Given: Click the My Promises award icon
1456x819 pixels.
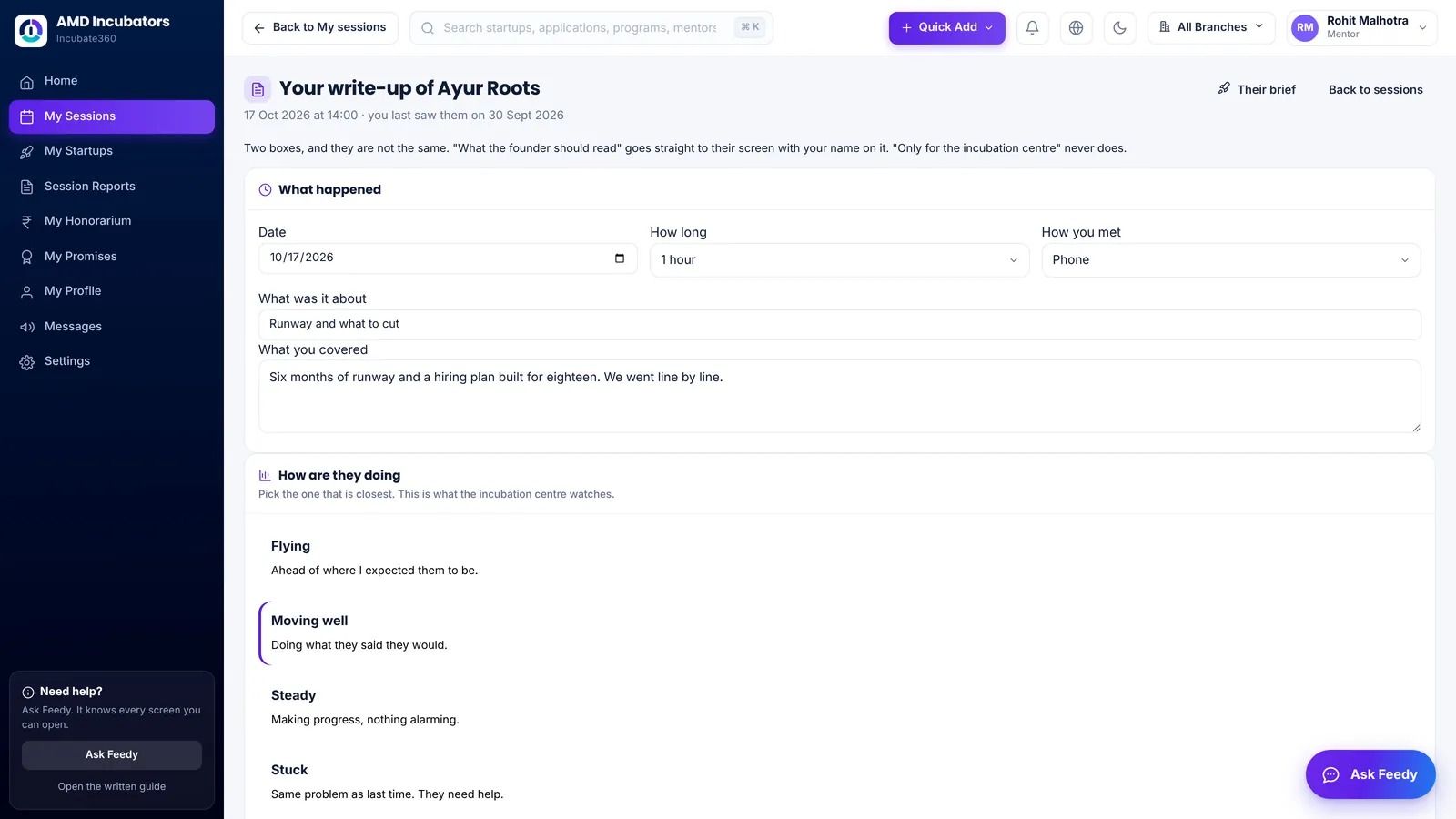Looking at the screenshot, I should tap(27, 257).
